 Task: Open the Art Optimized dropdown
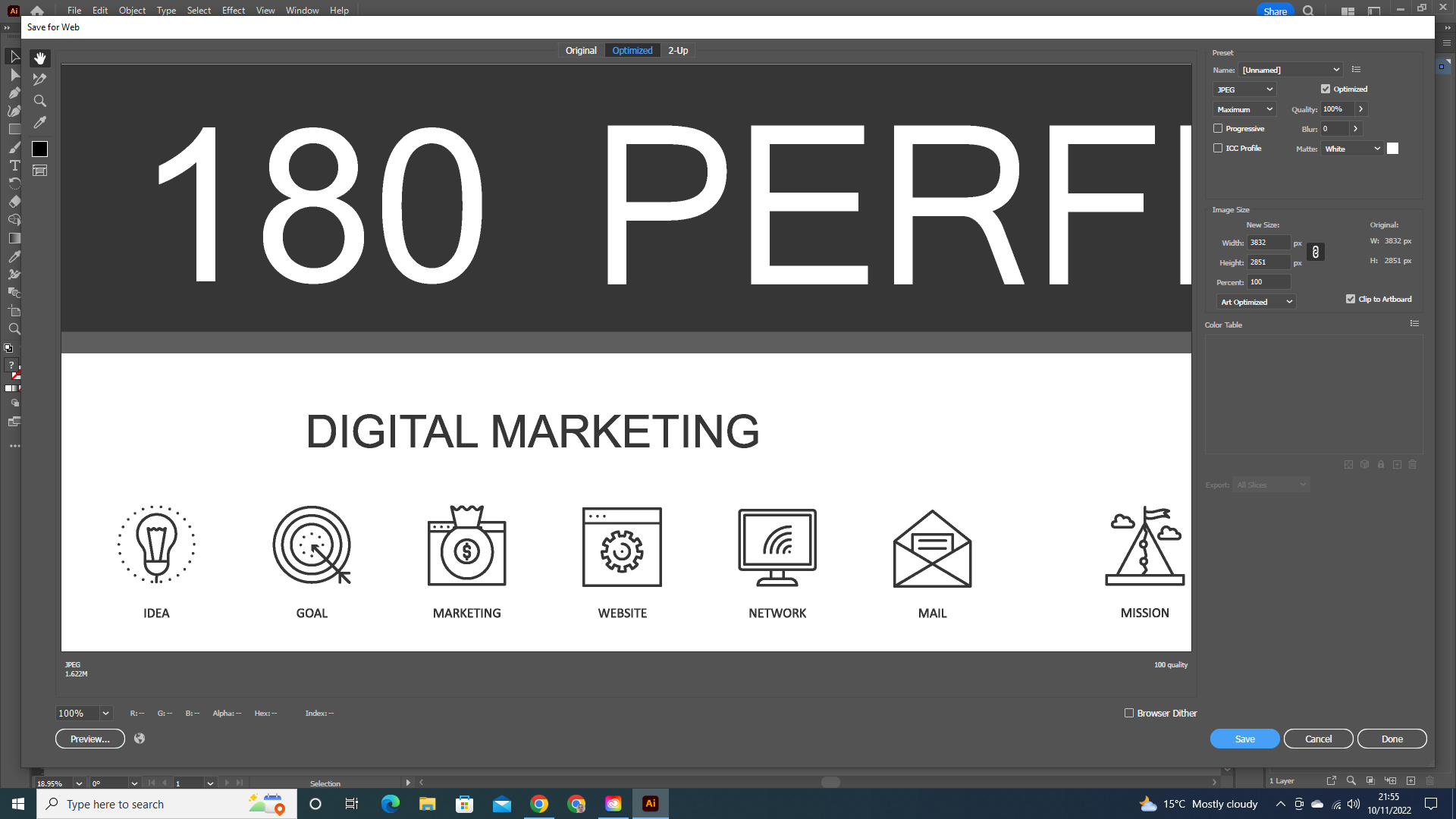pyautogui.click(x=1256, y=302)
